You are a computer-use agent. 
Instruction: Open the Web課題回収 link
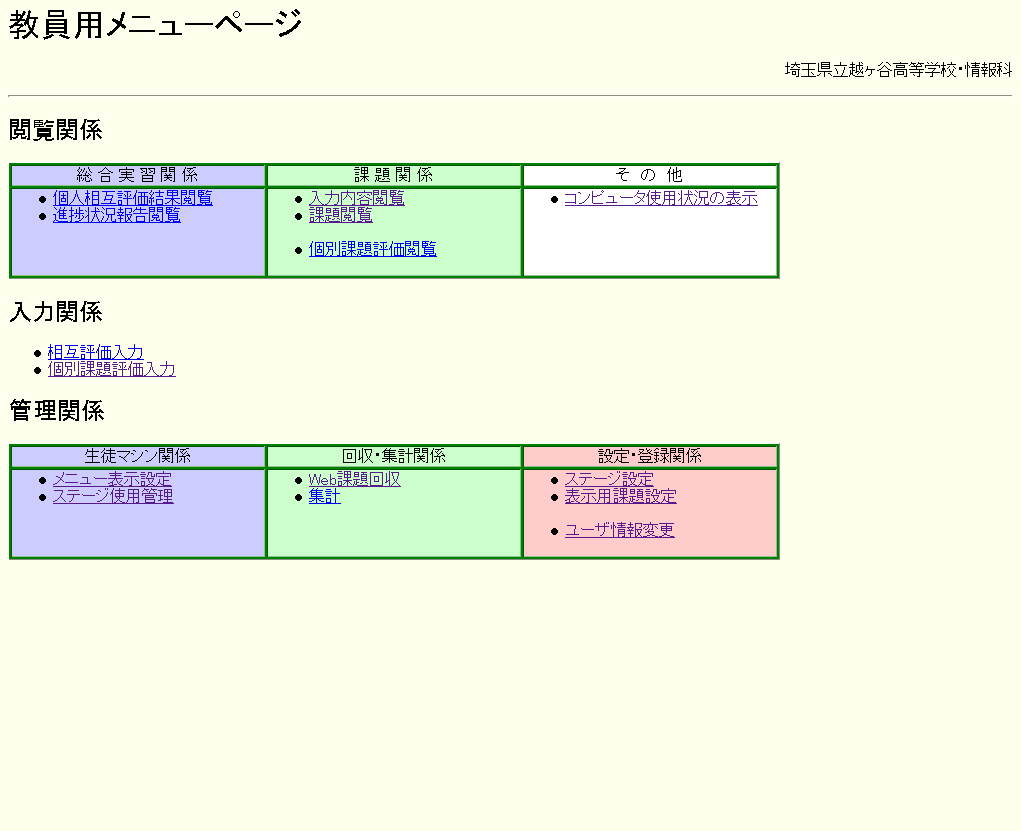click(x=354, y=479)
